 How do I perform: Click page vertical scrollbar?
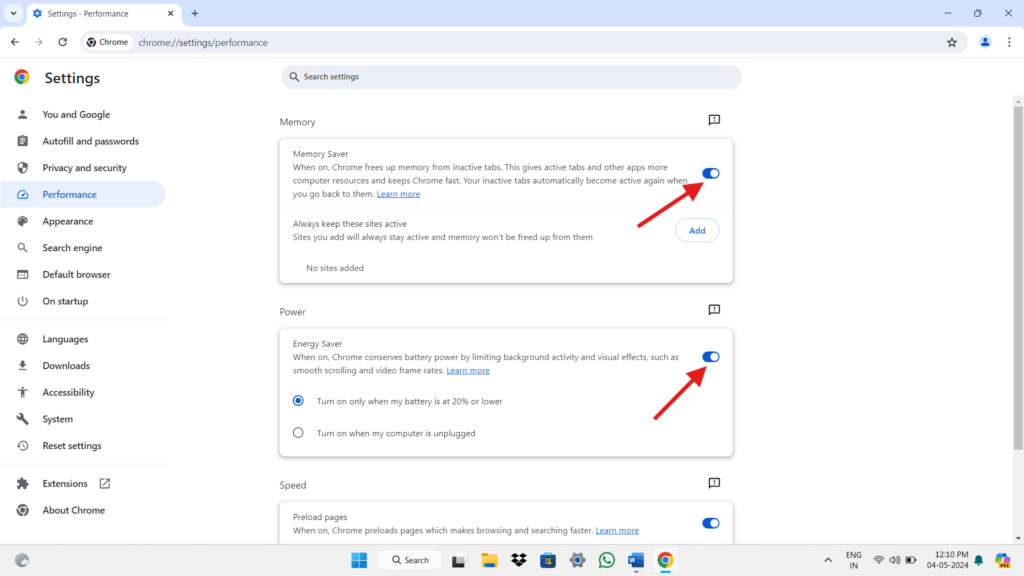point(1018,278)
